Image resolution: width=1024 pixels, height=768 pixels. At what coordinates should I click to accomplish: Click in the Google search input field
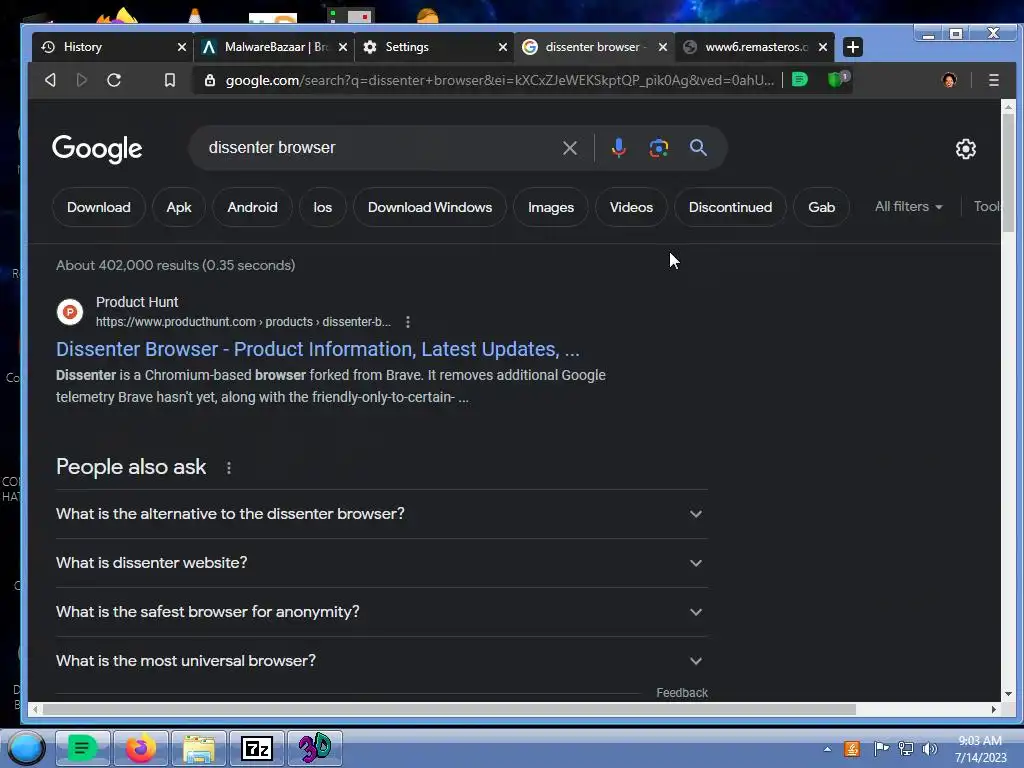pos(379,148)
